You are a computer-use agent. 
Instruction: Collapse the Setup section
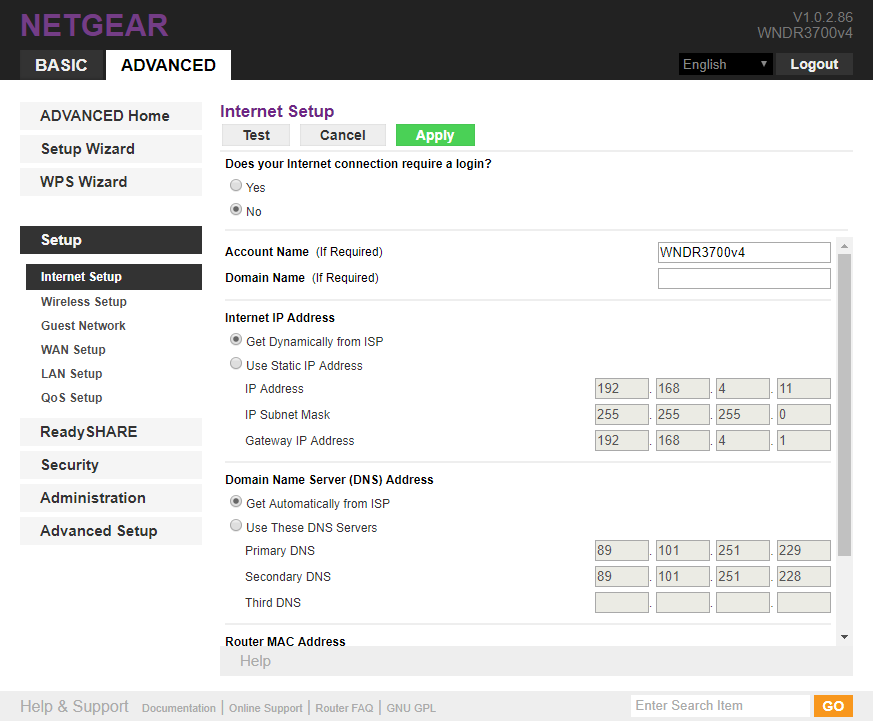tap(111, 240)
